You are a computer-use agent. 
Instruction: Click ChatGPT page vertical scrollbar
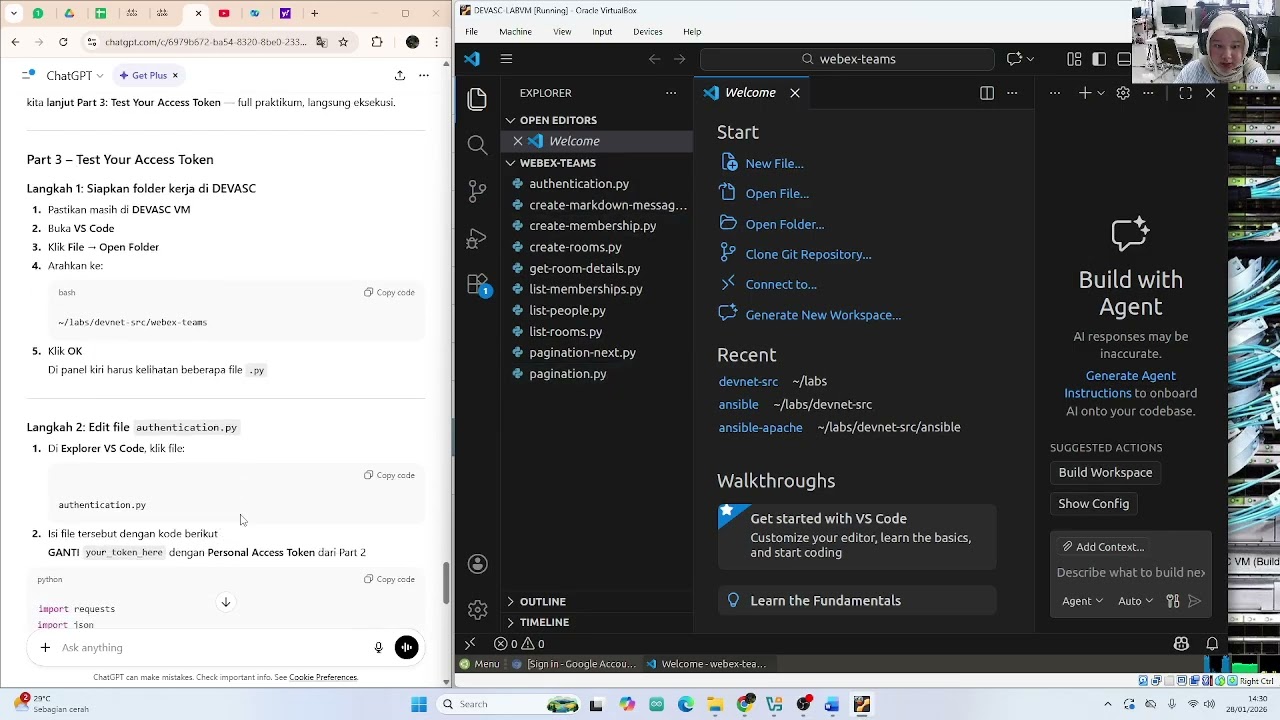point(446,583)
